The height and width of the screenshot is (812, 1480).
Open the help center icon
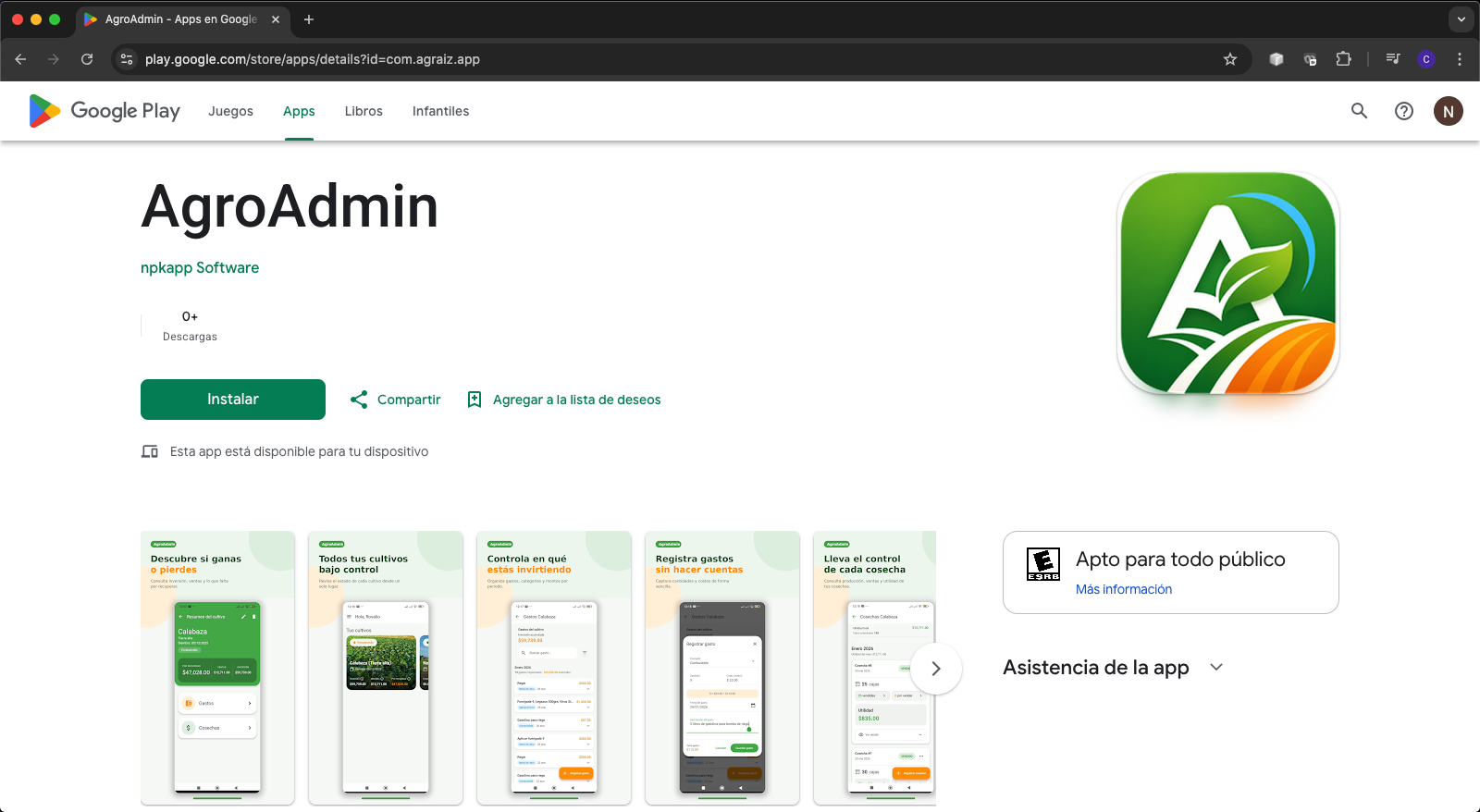[1404, 111]
